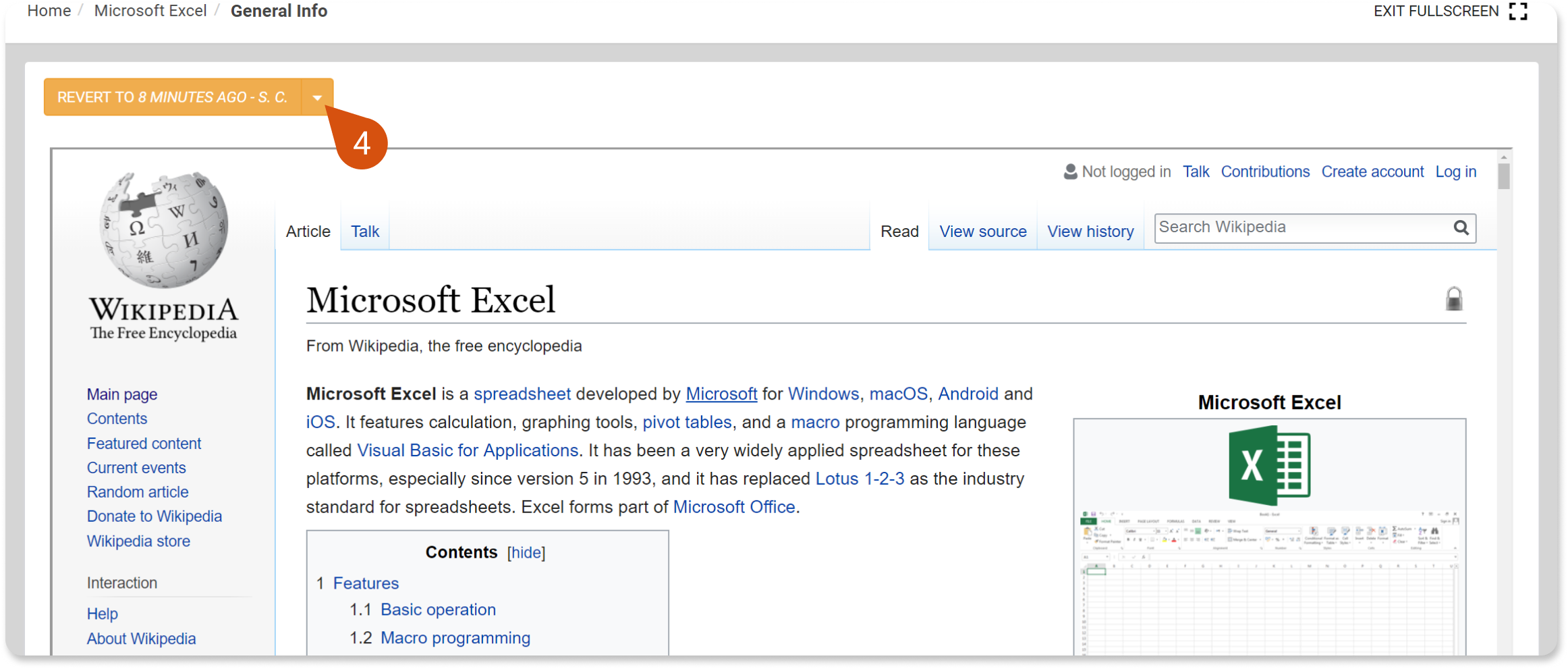This screenshot has height=669, width=1568.
Task: Click the page protection padlock icon
Action: pos(1454,299)
